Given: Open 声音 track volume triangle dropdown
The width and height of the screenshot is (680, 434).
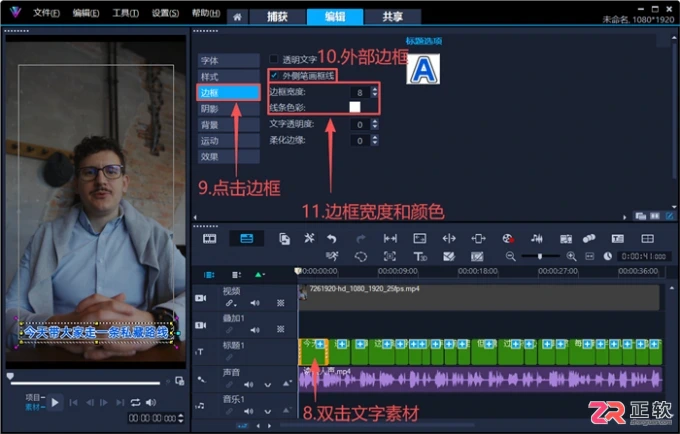Looking at the screenshot, I should click(286, 384).
